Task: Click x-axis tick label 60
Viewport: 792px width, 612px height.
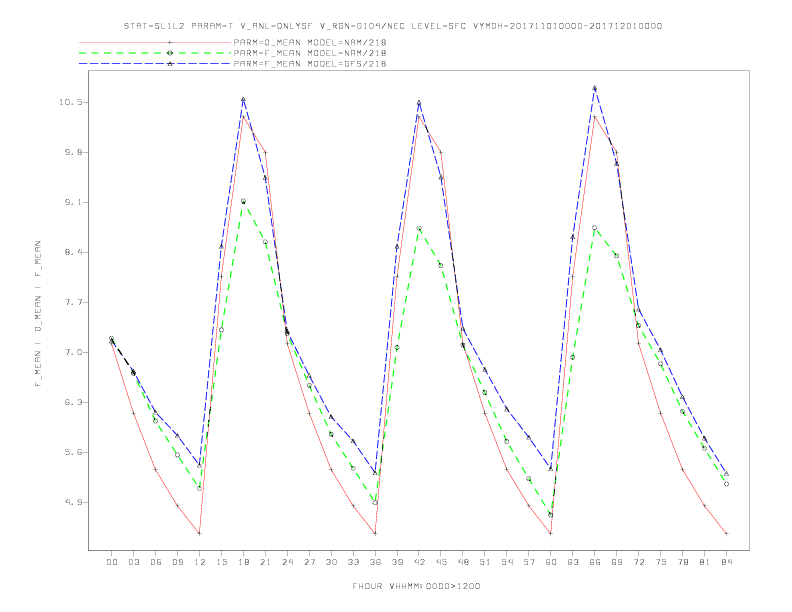Action: 551,562
